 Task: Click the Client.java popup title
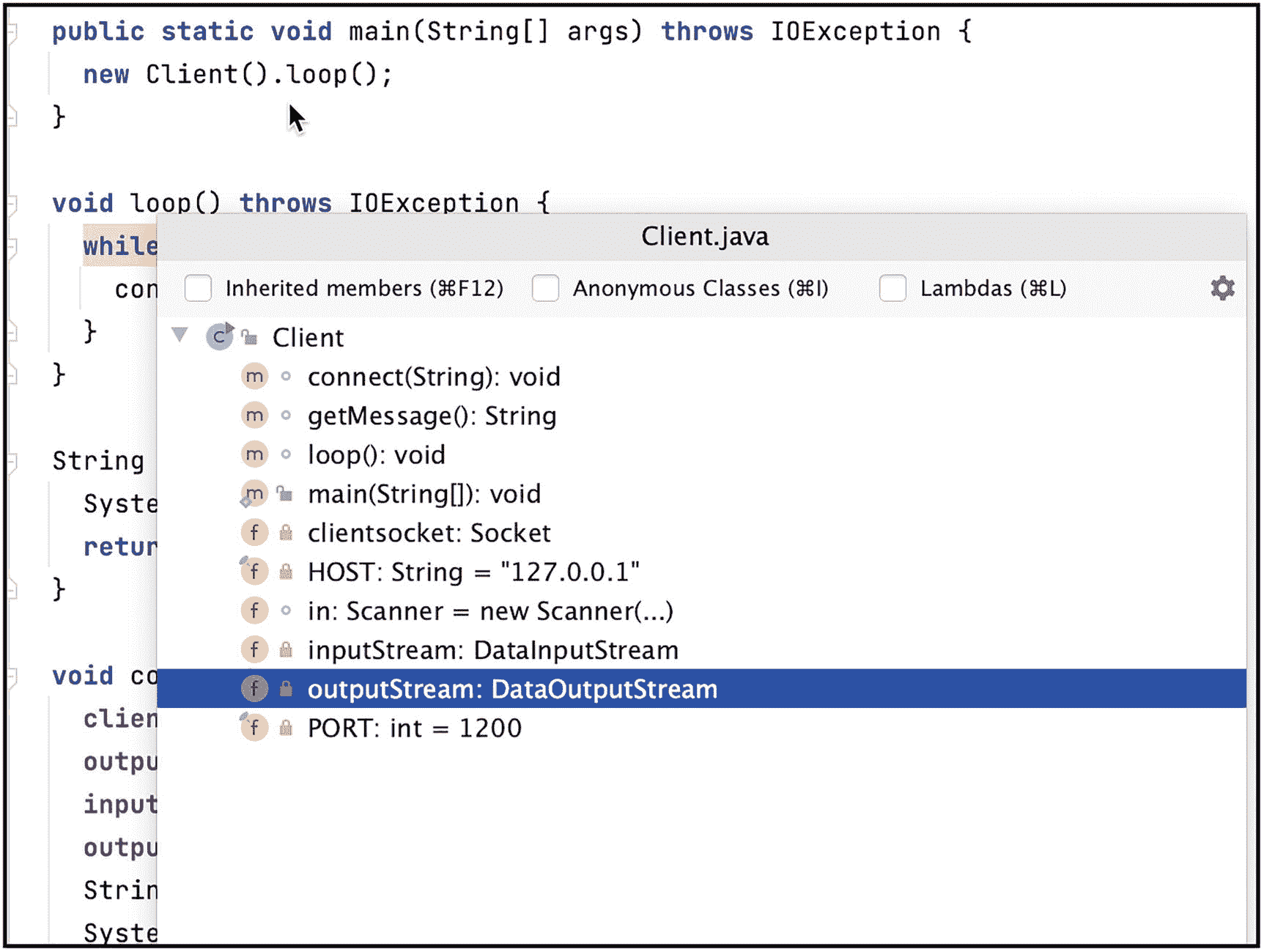tap(705, 237)
